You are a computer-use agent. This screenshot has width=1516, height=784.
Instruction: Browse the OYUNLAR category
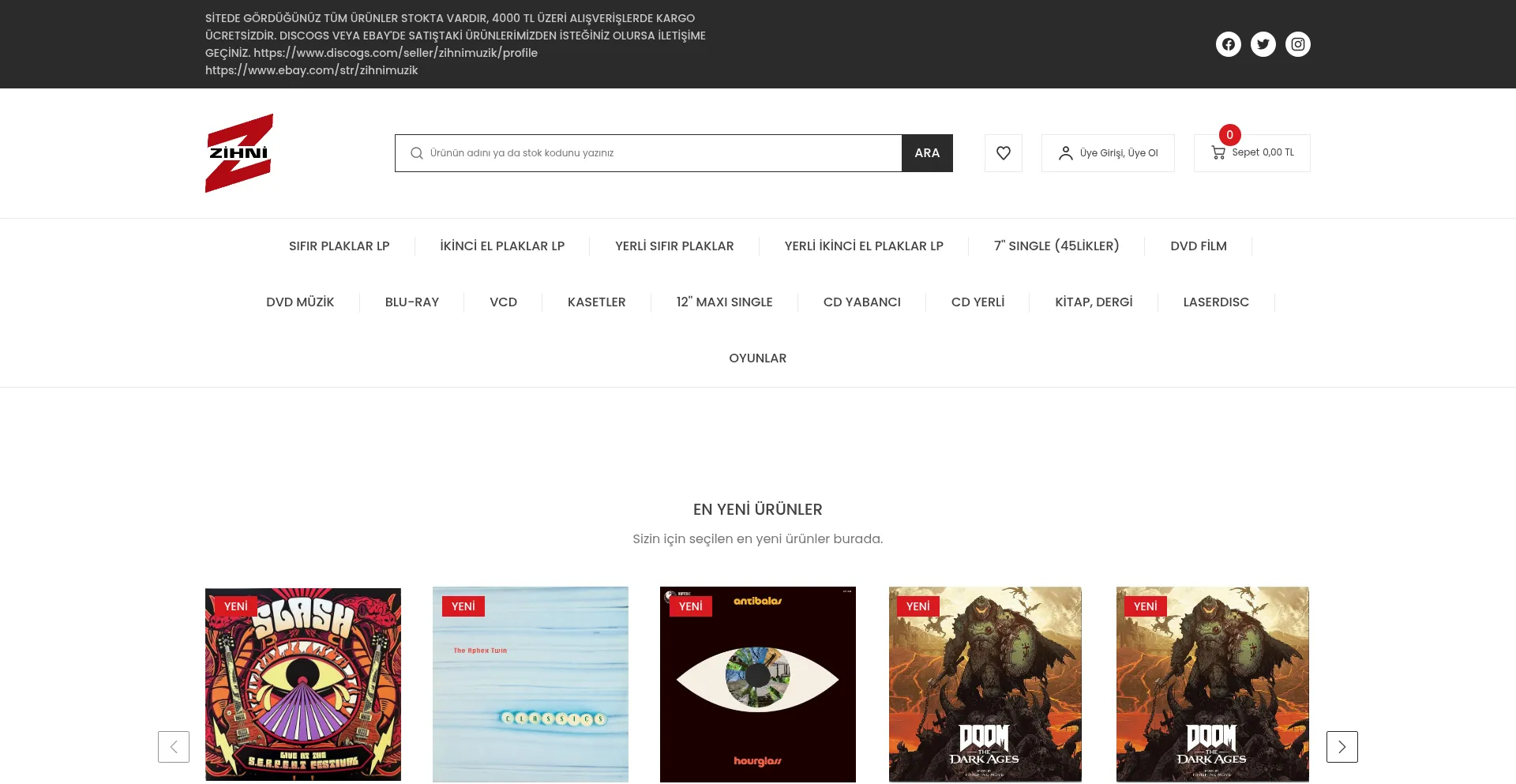pyautogui.click(x=757, y=358)
